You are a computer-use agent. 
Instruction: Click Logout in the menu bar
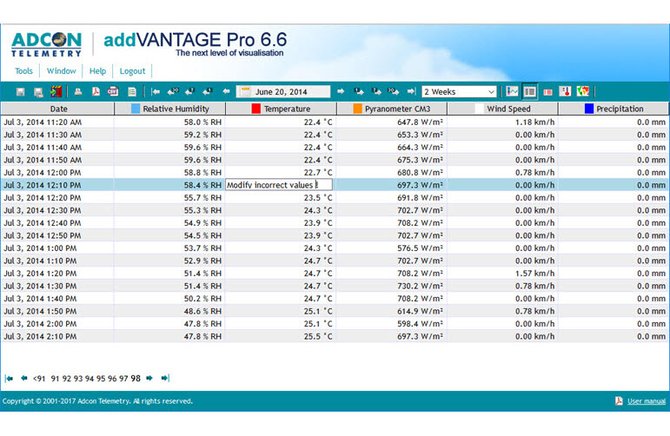[x=132, y=71]
